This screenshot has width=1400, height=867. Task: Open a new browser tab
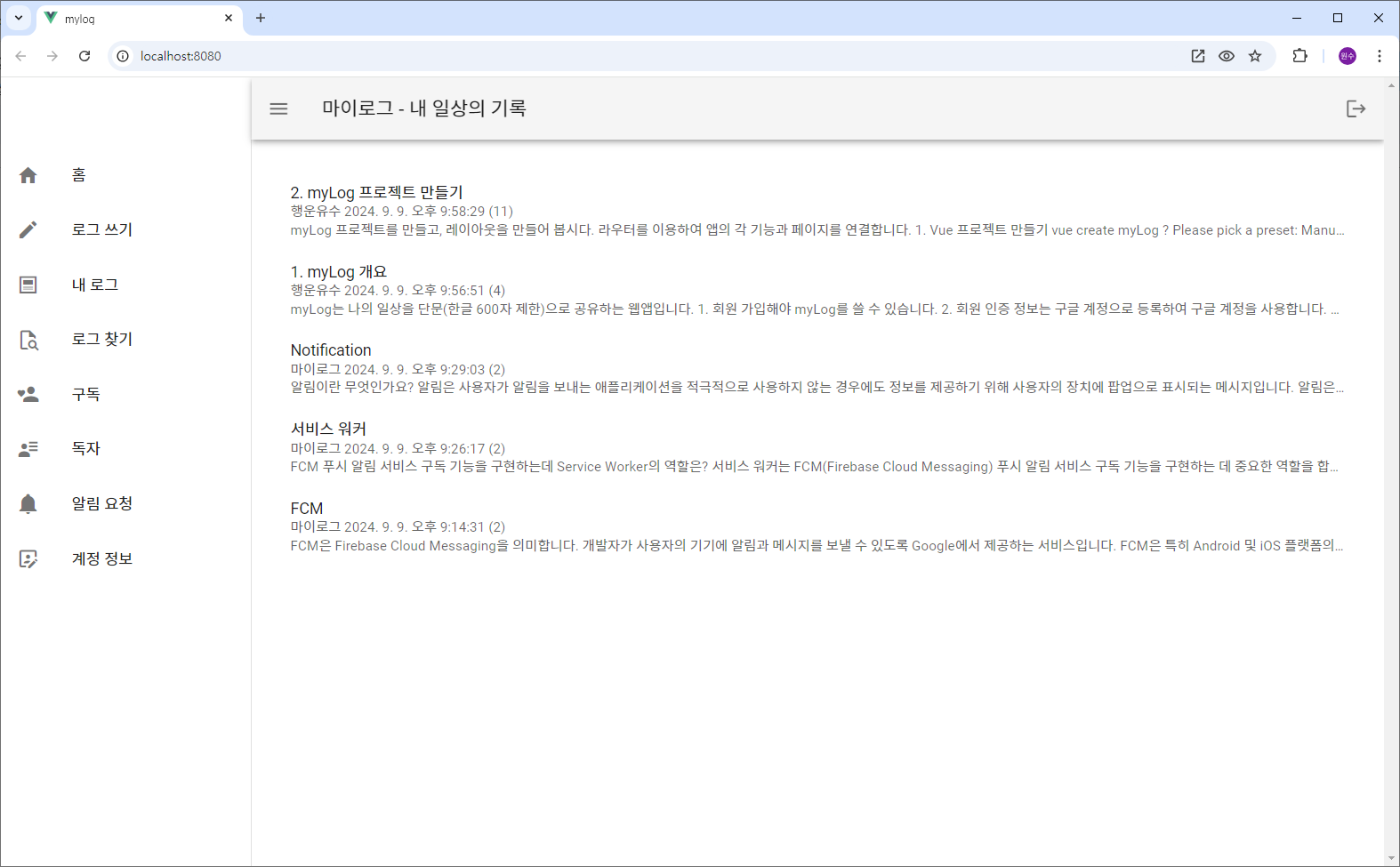tap(261, 18)
